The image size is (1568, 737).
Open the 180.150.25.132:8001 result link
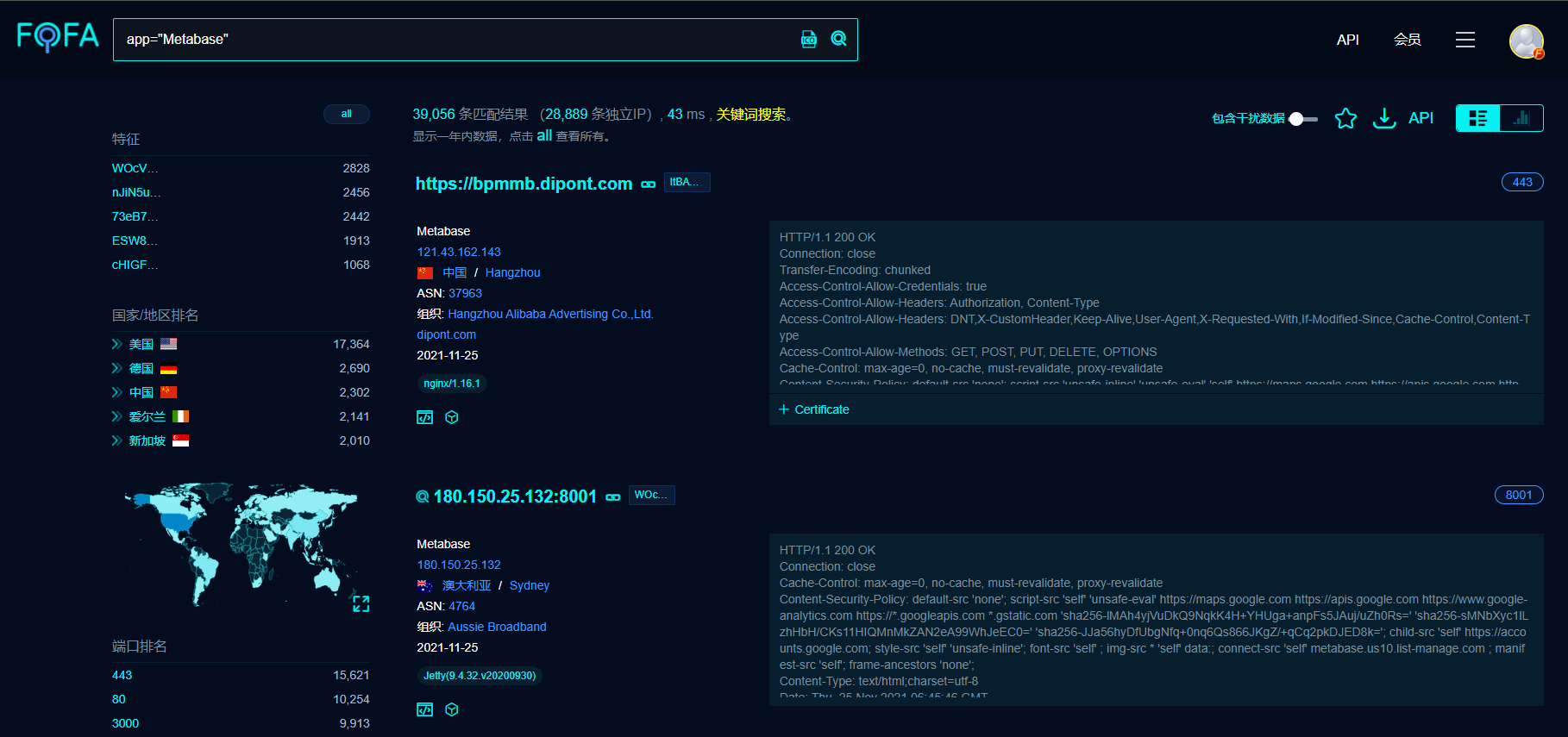[515, 497]
